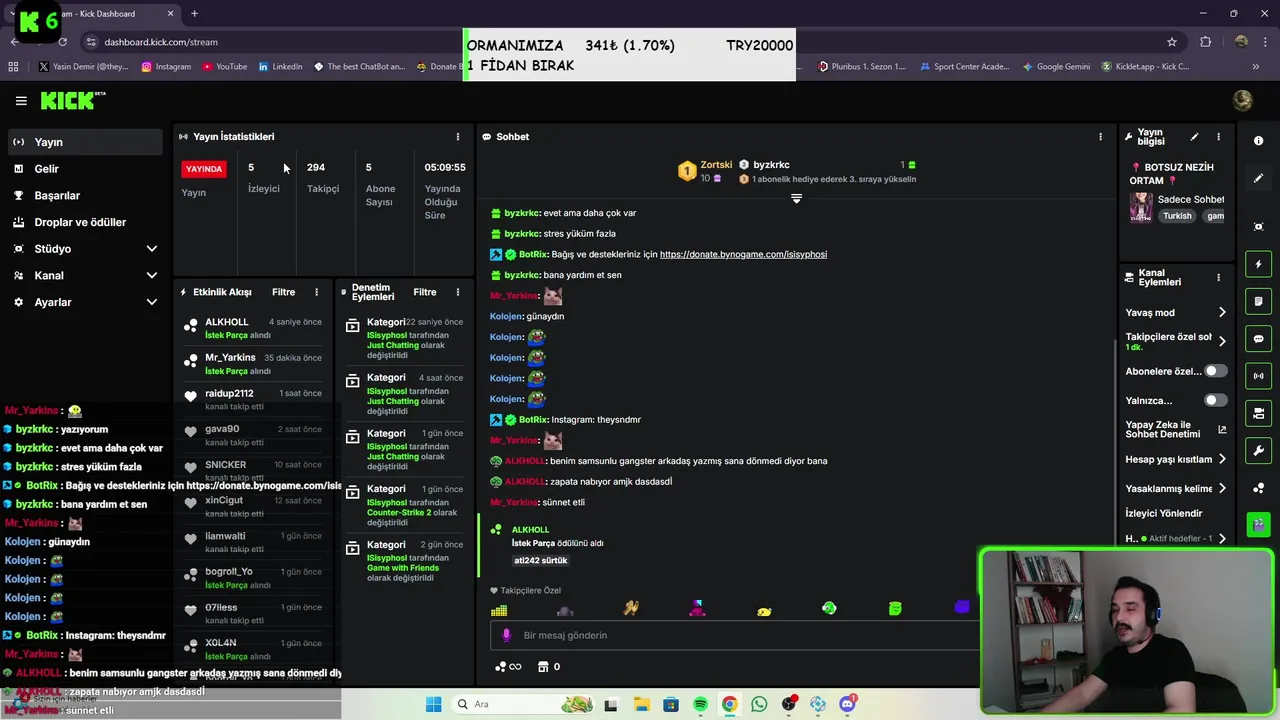Open Spotify from the Windows taskbar
The height and width of the screenshot is (720, 1280).
click(700, 704)
